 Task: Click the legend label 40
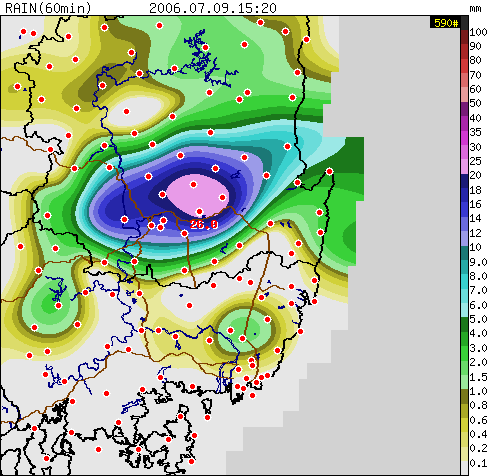tap(475, 118)
